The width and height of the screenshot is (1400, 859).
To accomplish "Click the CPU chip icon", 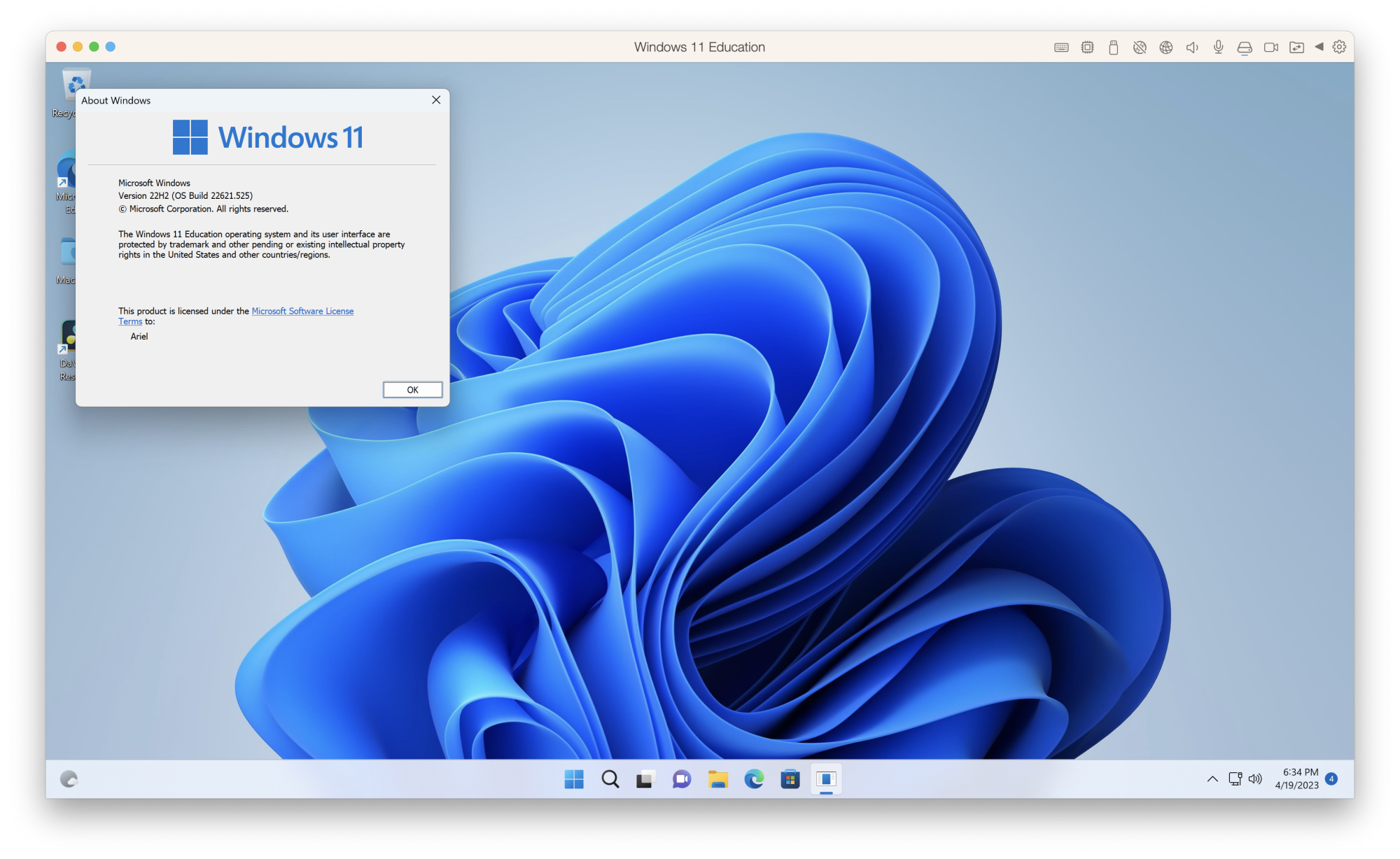I will click(1087, 48).
